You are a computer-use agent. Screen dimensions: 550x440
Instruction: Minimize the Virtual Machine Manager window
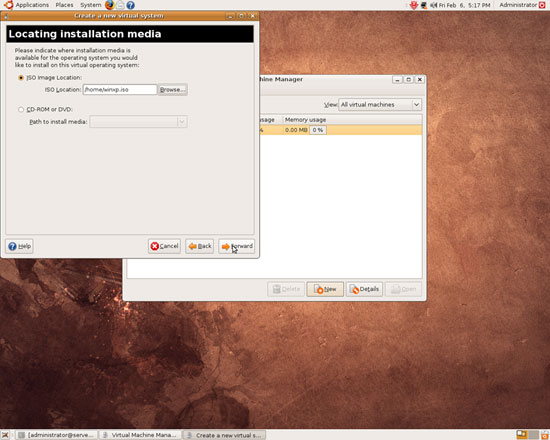[x=397, y=80]
